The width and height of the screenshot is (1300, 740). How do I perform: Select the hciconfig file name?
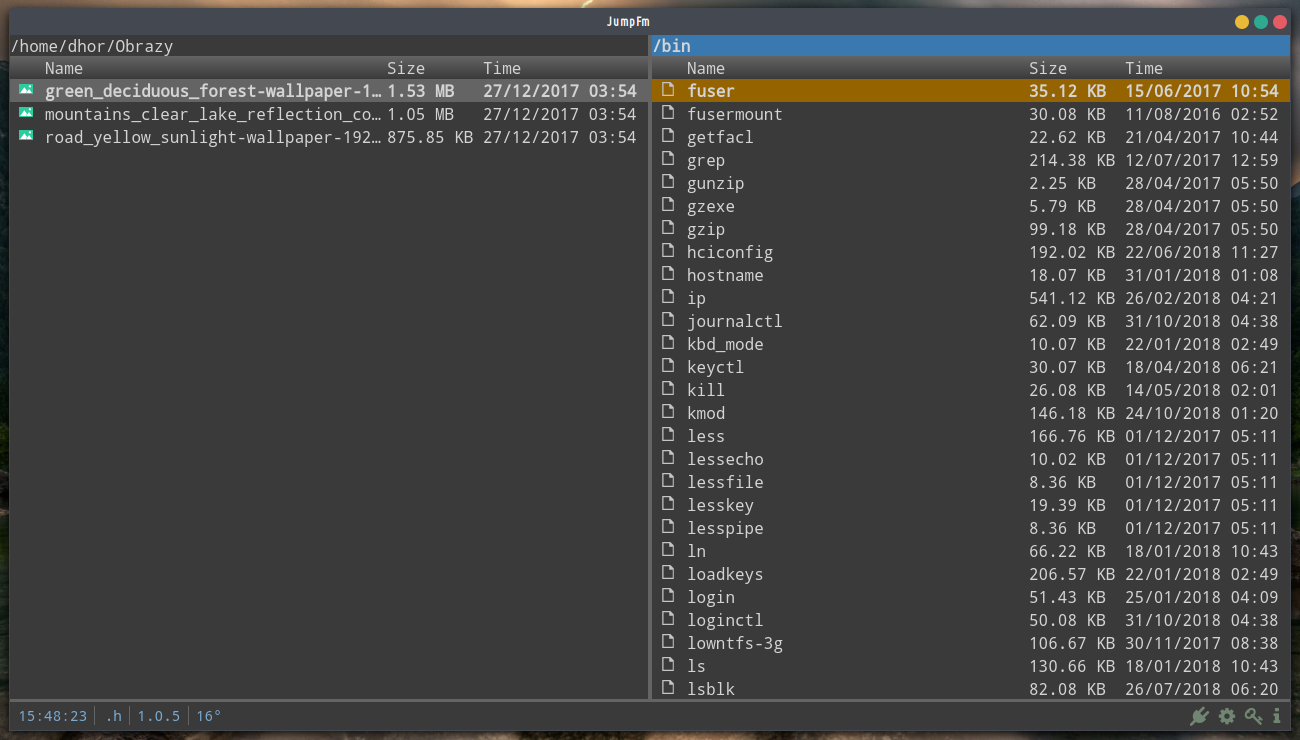coord(730,252)
